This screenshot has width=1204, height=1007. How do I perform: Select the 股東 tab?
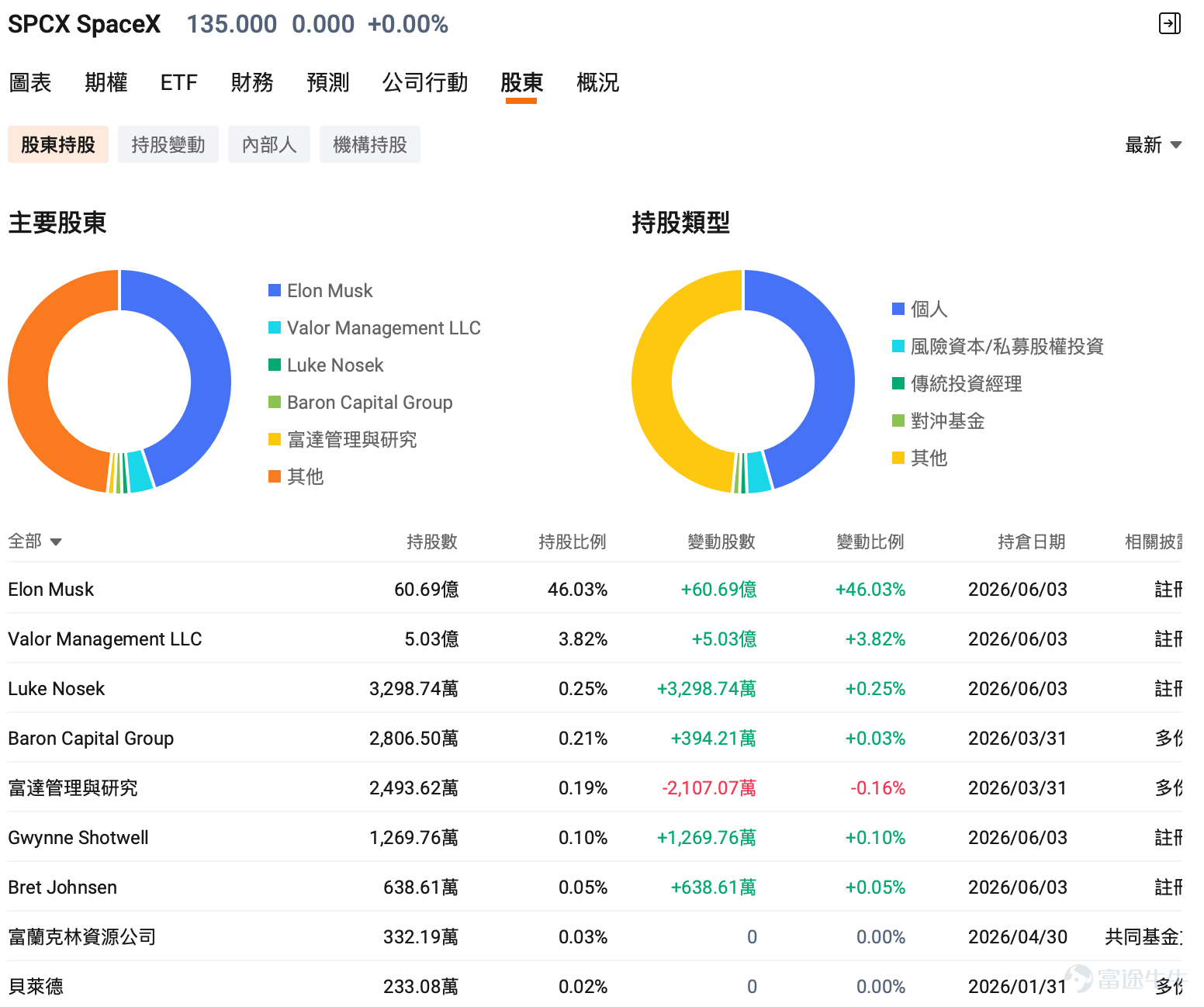pyautogui.click(x=521, y=82)
